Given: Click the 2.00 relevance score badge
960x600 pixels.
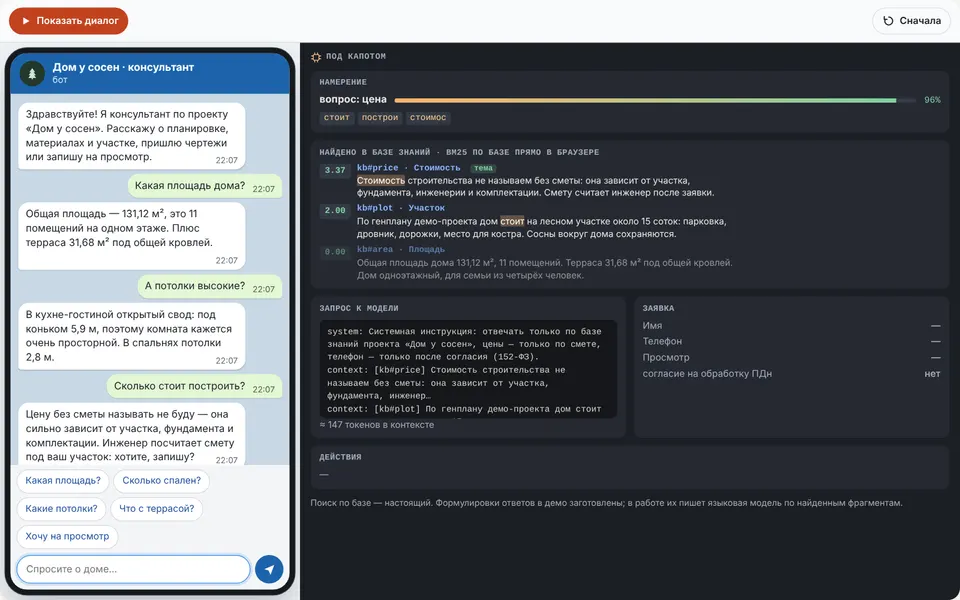Looking at the screenshot, I should (x=335, y=211).
